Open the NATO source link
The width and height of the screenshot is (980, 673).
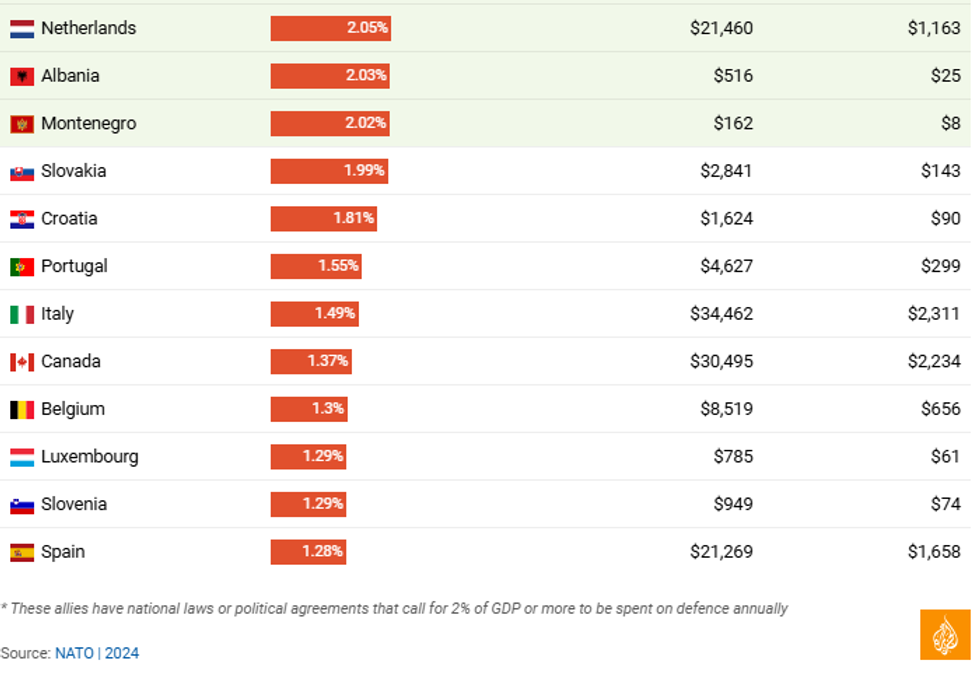pos(74,653)
